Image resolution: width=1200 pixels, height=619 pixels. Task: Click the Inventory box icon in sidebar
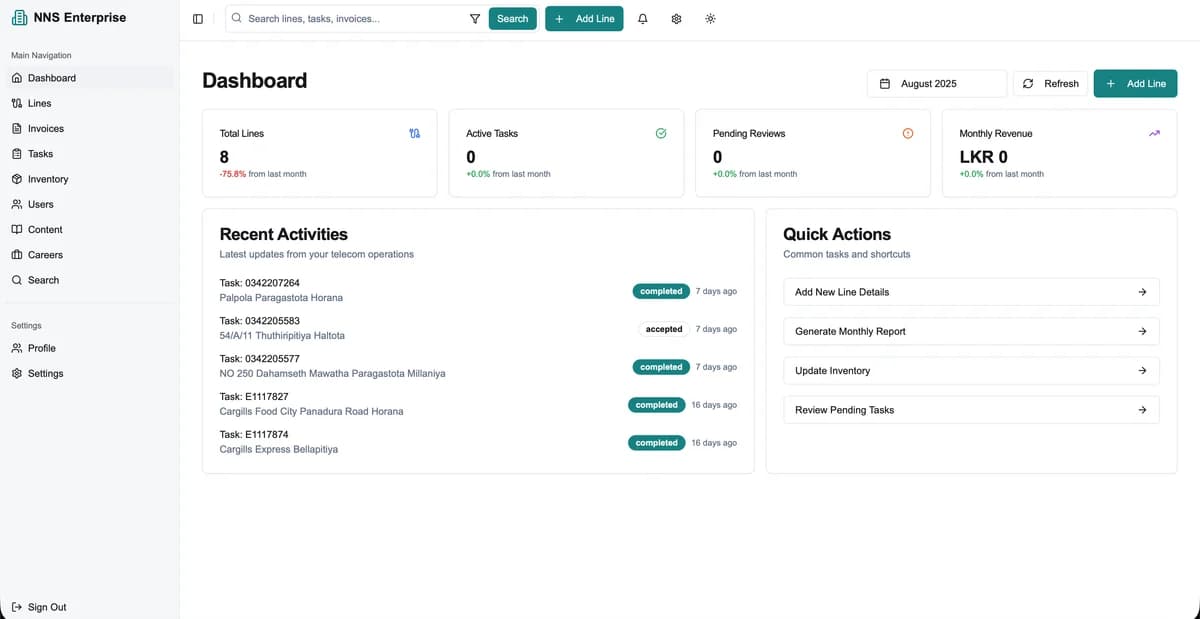click(16, 179)
